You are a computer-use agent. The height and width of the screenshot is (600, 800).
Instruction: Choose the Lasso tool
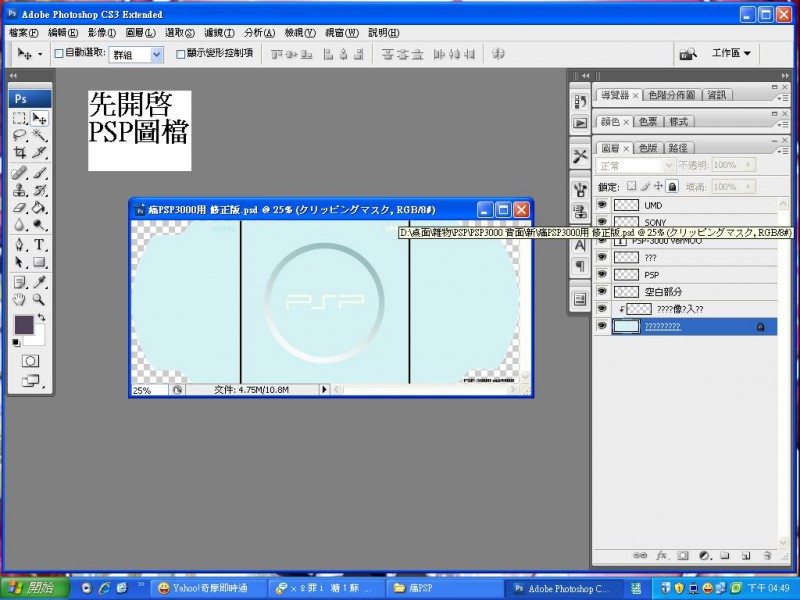click(19, 135)
